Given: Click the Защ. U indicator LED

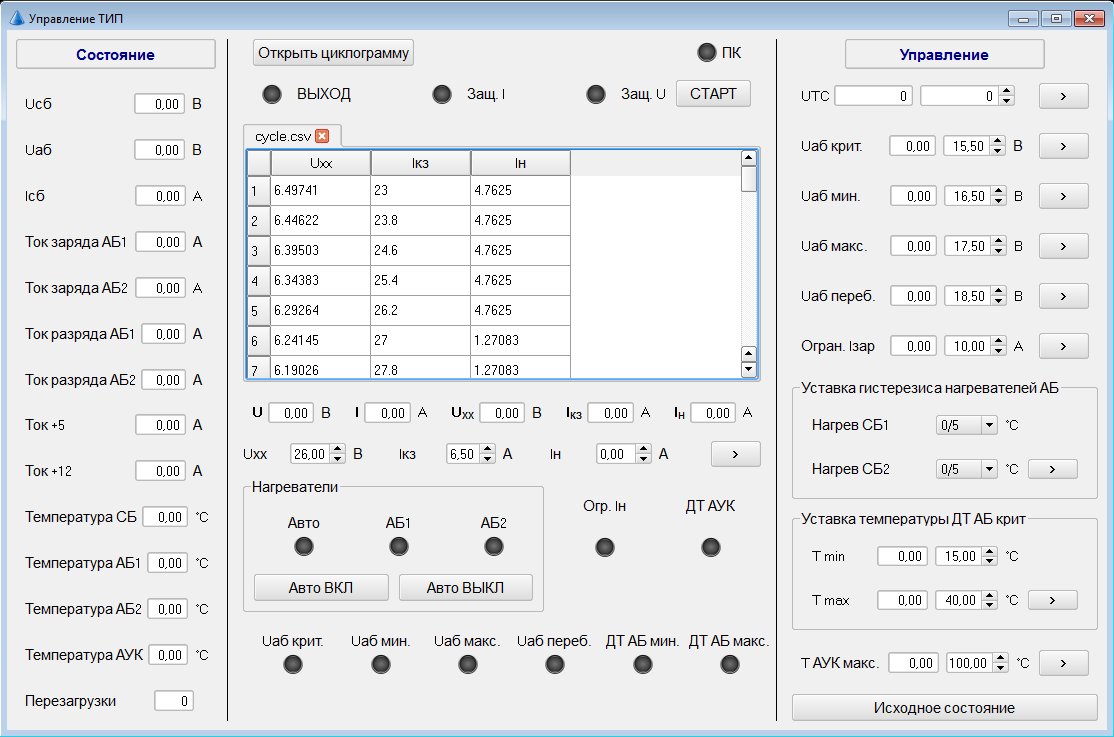Looking at the screenshot, I should (596, 95).
